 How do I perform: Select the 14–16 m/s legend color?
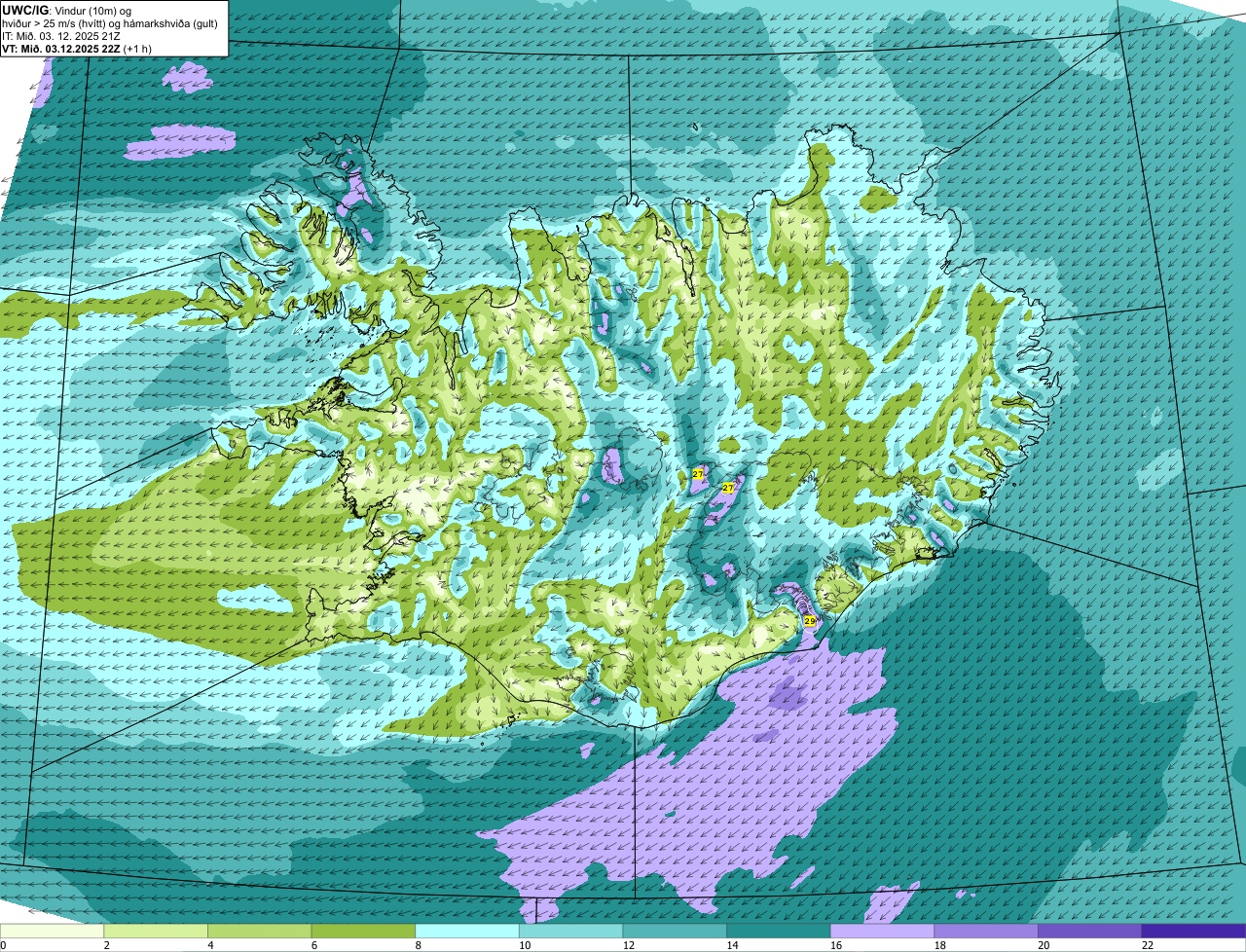(x=779, y=931)
